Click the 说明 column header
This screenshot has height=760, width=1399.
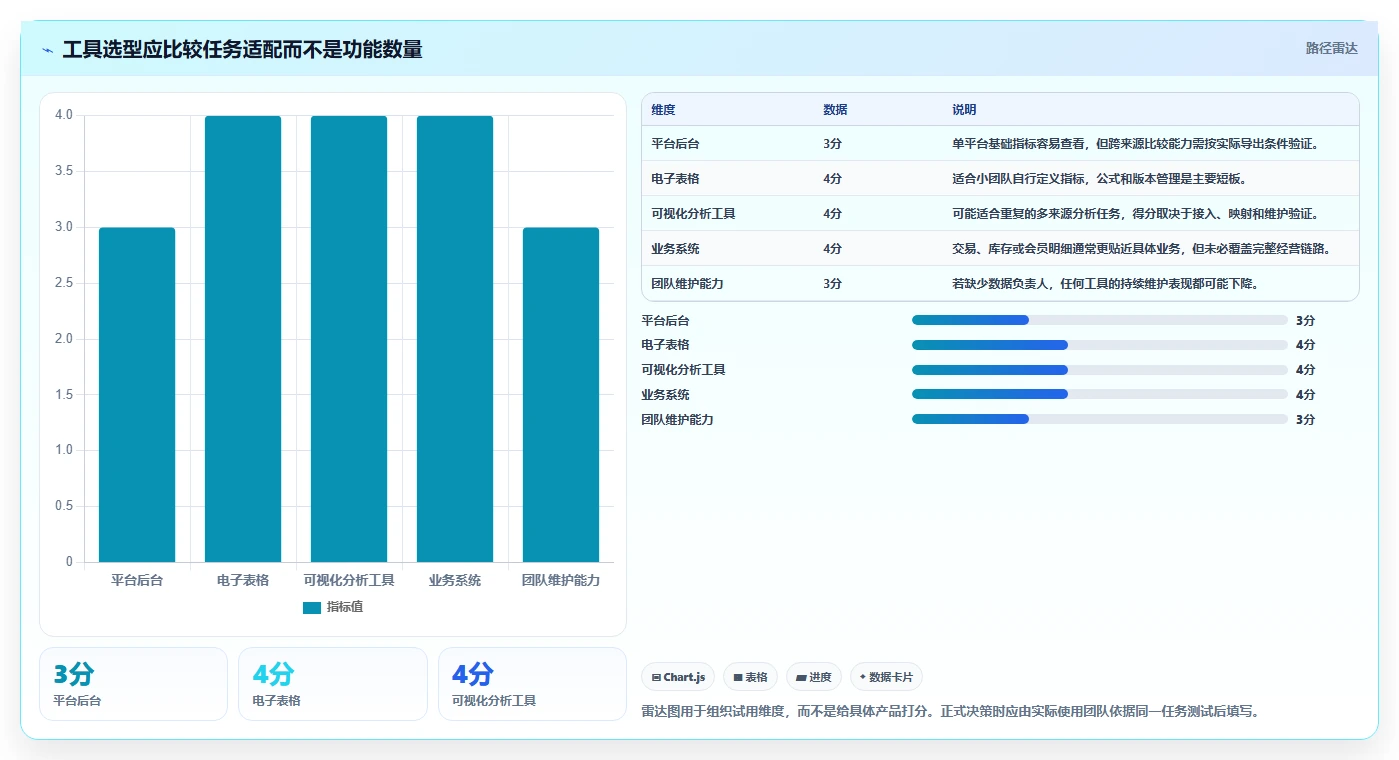[x=964, y=110]
